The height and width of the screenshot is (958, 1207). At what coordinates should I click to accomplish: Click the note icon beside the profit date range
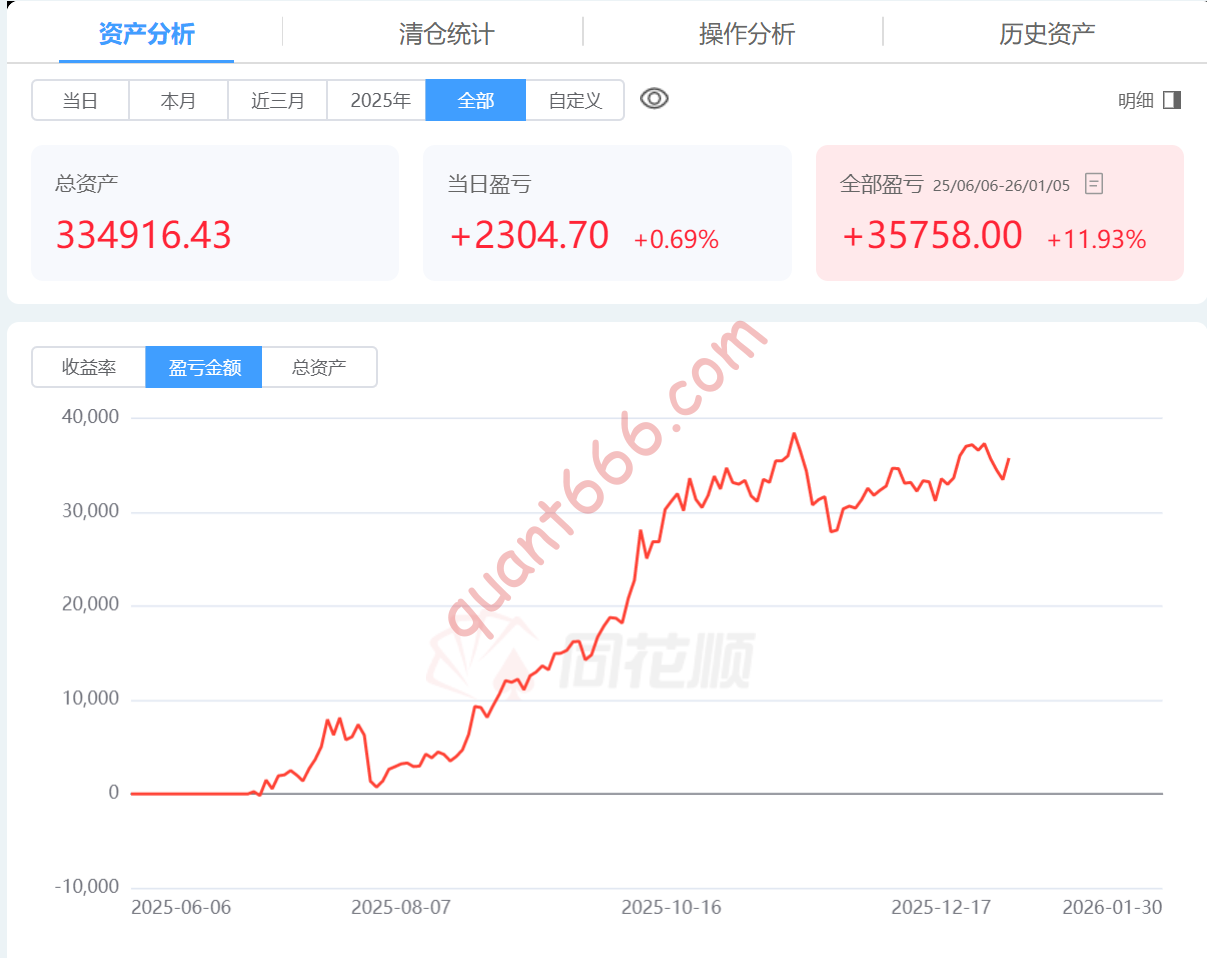pyautogui.click(x=1093, y=184)
